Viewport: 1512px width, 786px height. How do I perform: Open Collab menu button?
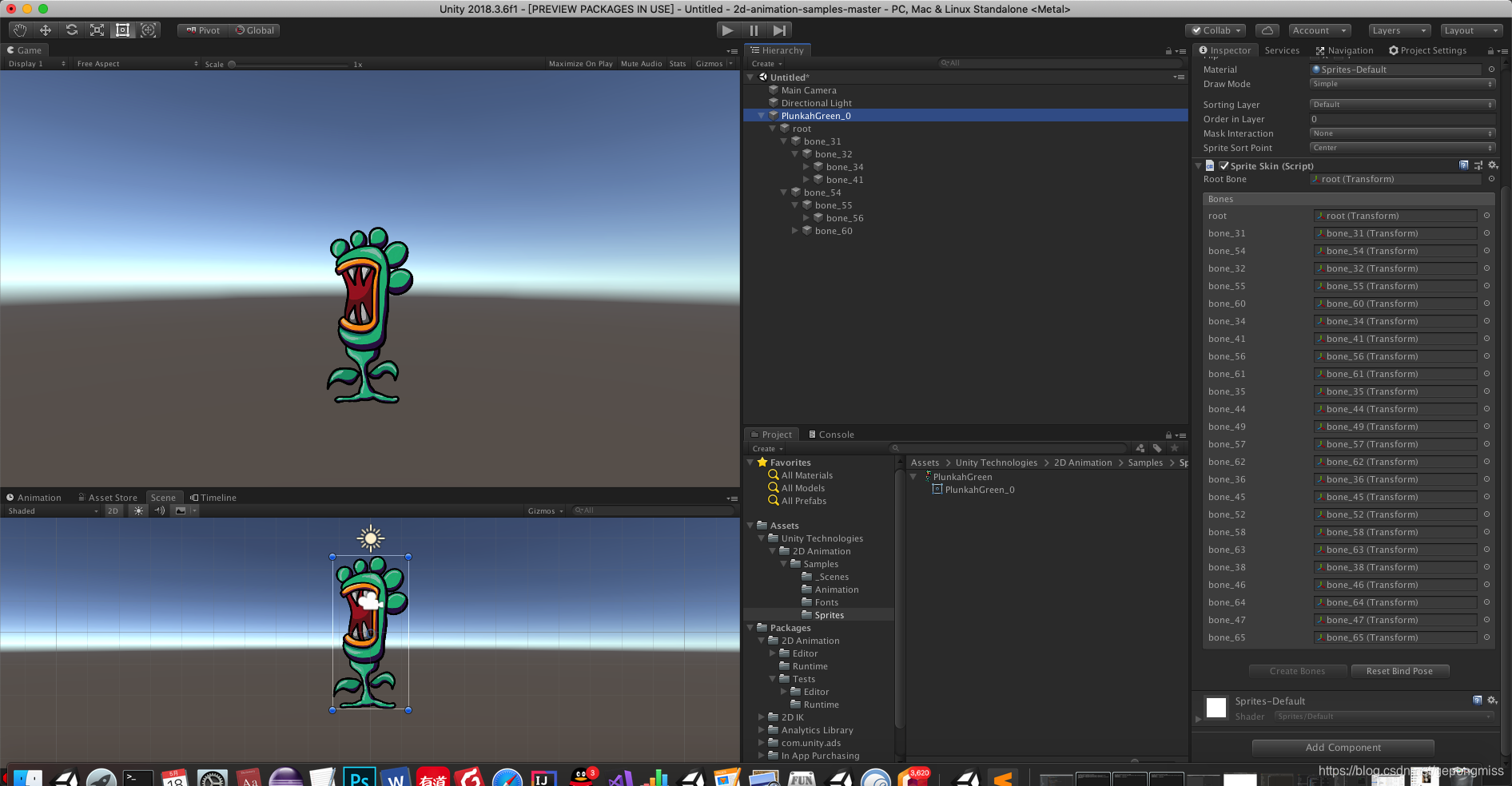(x=1216, y=30)
